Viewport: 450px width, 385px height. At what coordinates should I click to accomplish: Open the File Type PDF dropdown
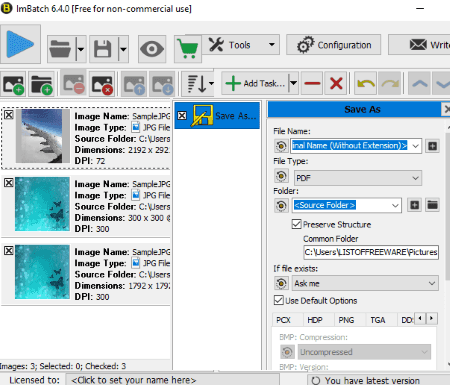(x=415, y=178)
